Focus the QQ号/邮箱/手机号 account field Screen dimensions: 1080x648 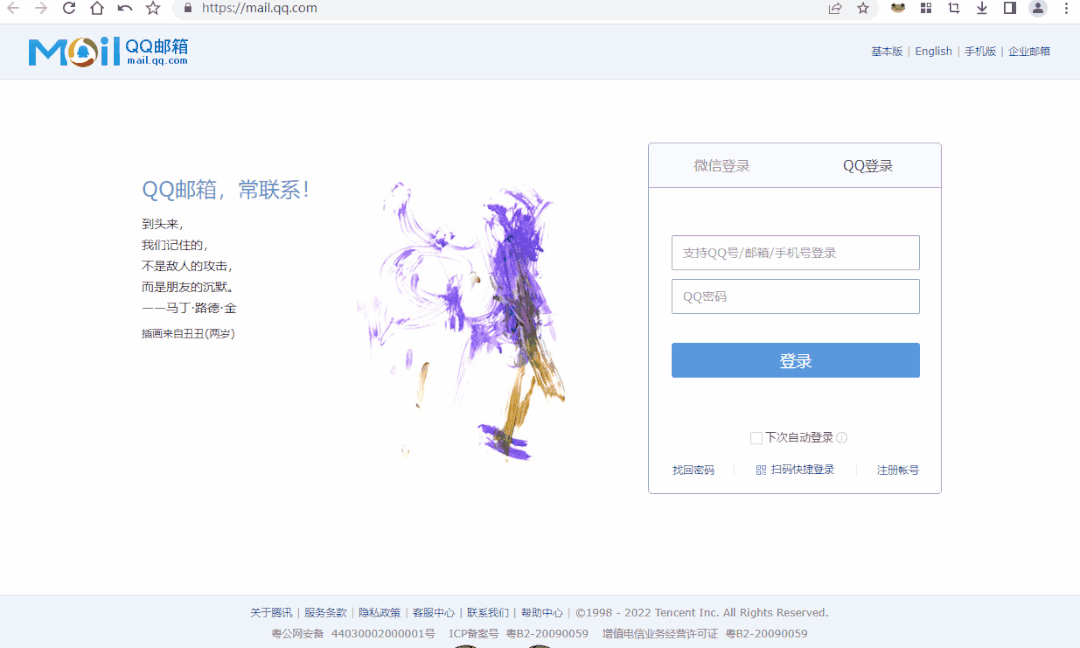pyautogui.click(x=796, y=253)
